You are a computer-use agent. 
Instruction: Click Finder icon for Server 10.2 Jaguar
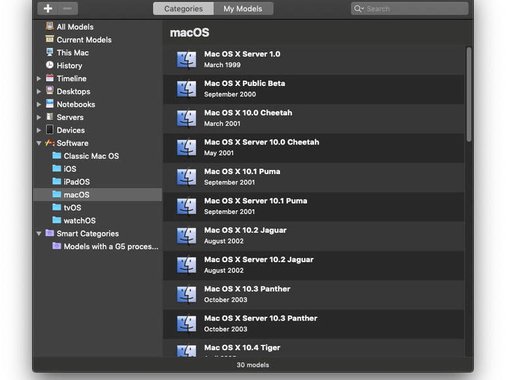[x=186, y=265]
